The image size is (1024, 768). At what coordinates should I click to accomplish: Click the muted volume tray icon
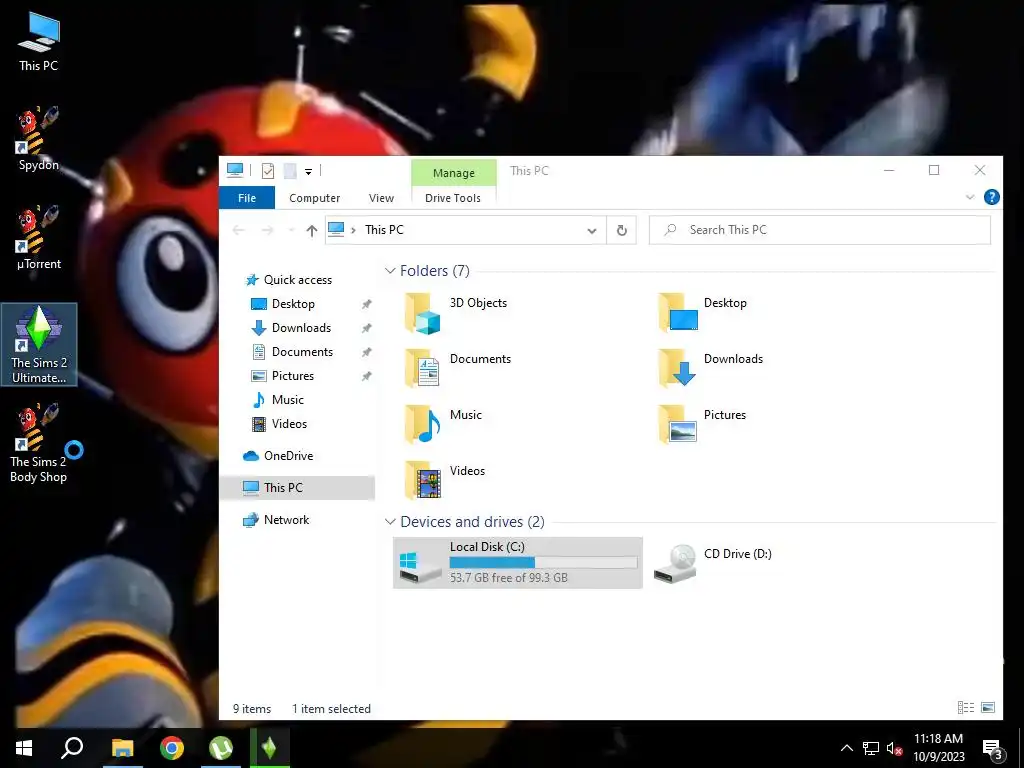pos(894,748)
